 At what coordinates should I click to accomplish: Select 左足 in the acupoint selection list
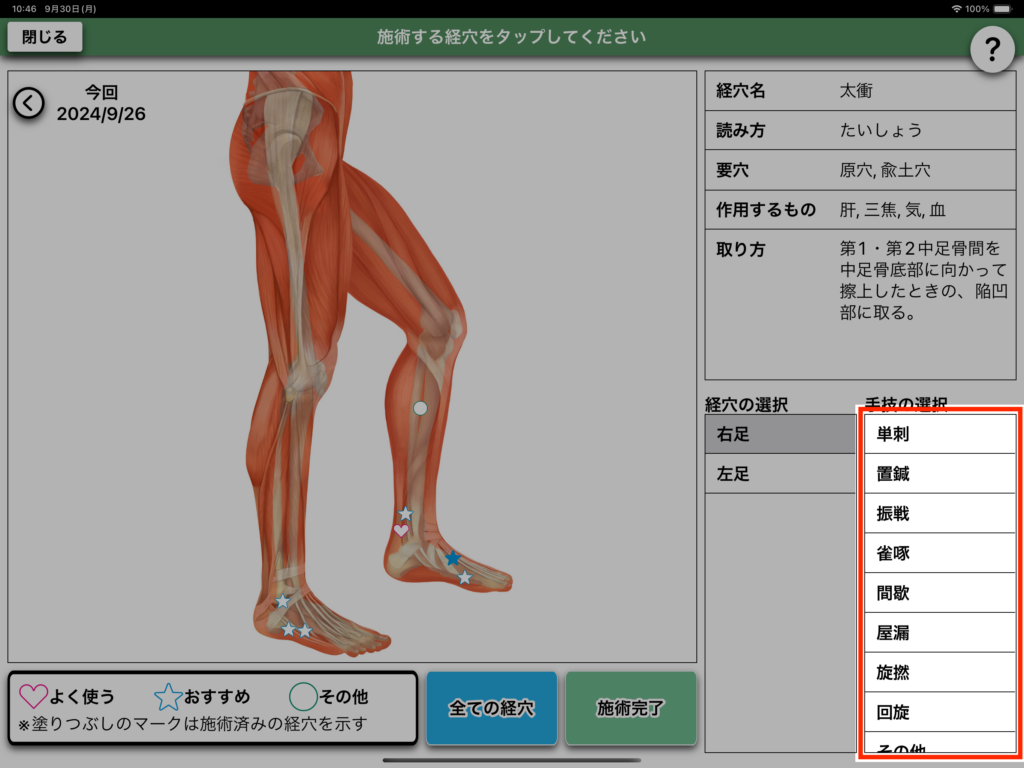click(780, 474)
